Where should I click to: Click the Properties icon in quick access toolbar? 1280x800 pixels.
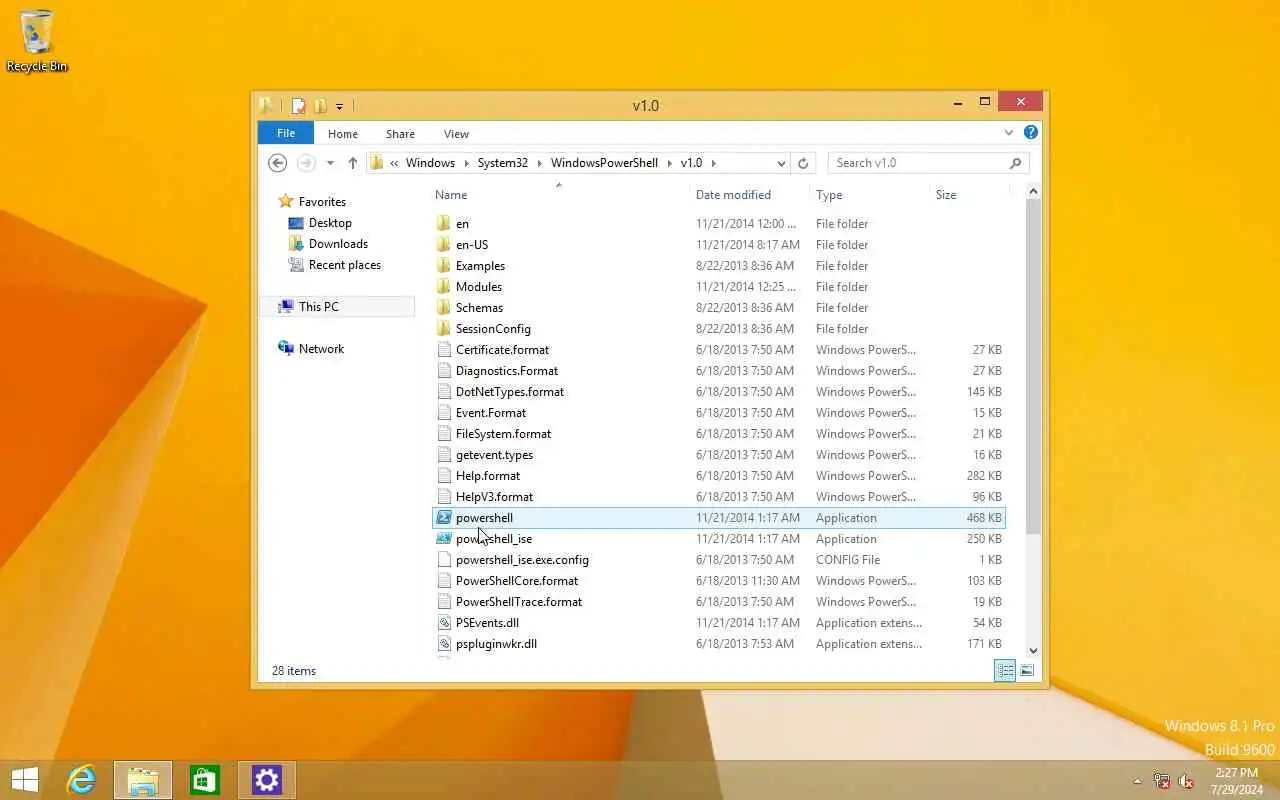298,105
